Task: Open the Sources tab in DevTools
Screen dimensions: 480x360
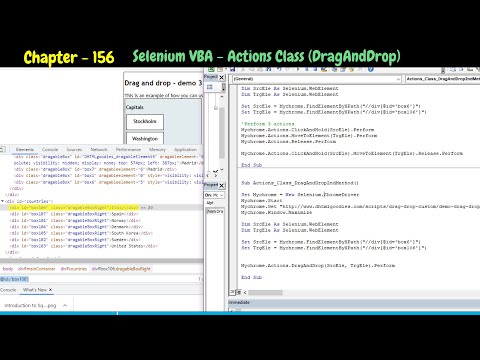Action: tap(74, 149)
